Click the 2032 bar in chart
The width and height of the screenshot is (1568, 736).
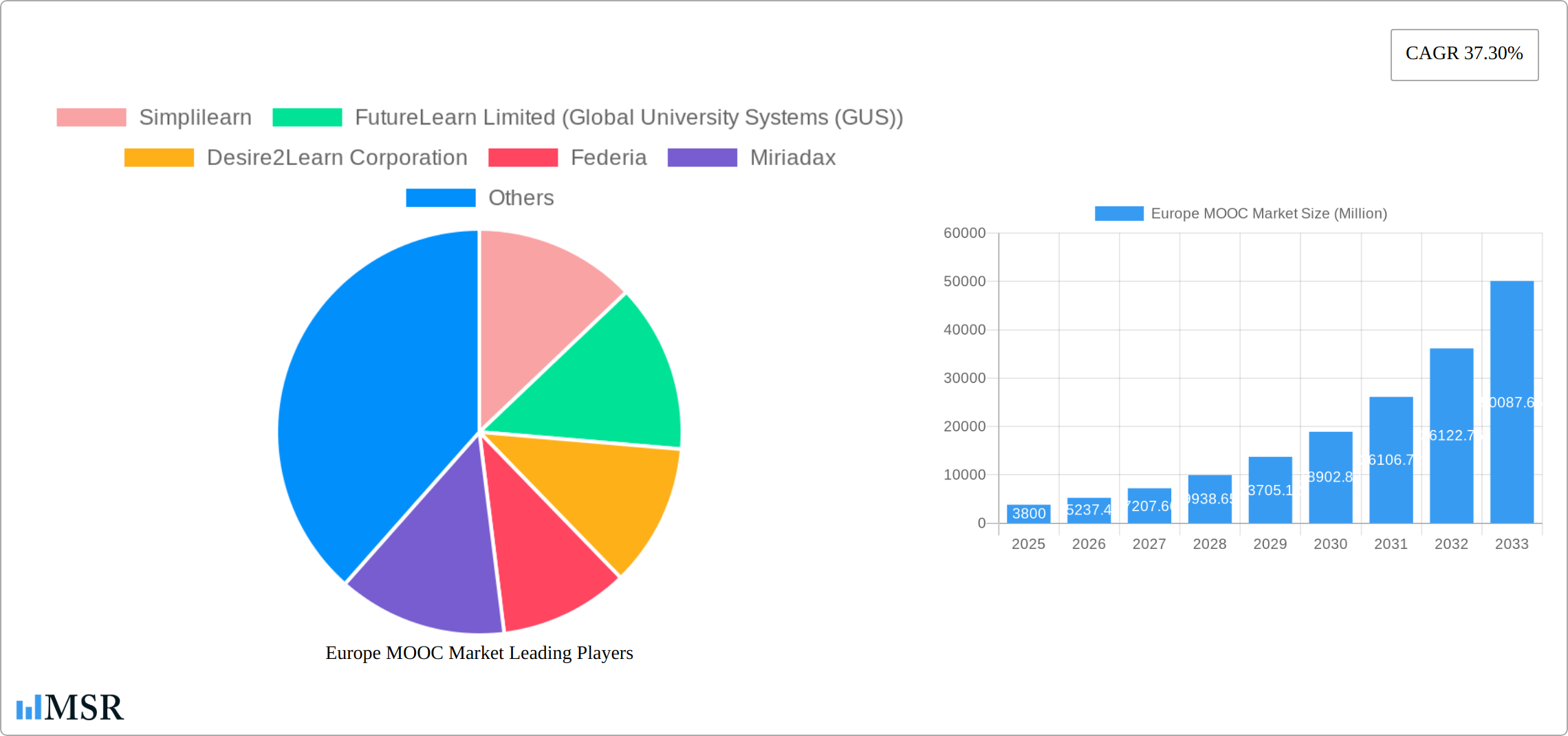tap(1452, 436)
